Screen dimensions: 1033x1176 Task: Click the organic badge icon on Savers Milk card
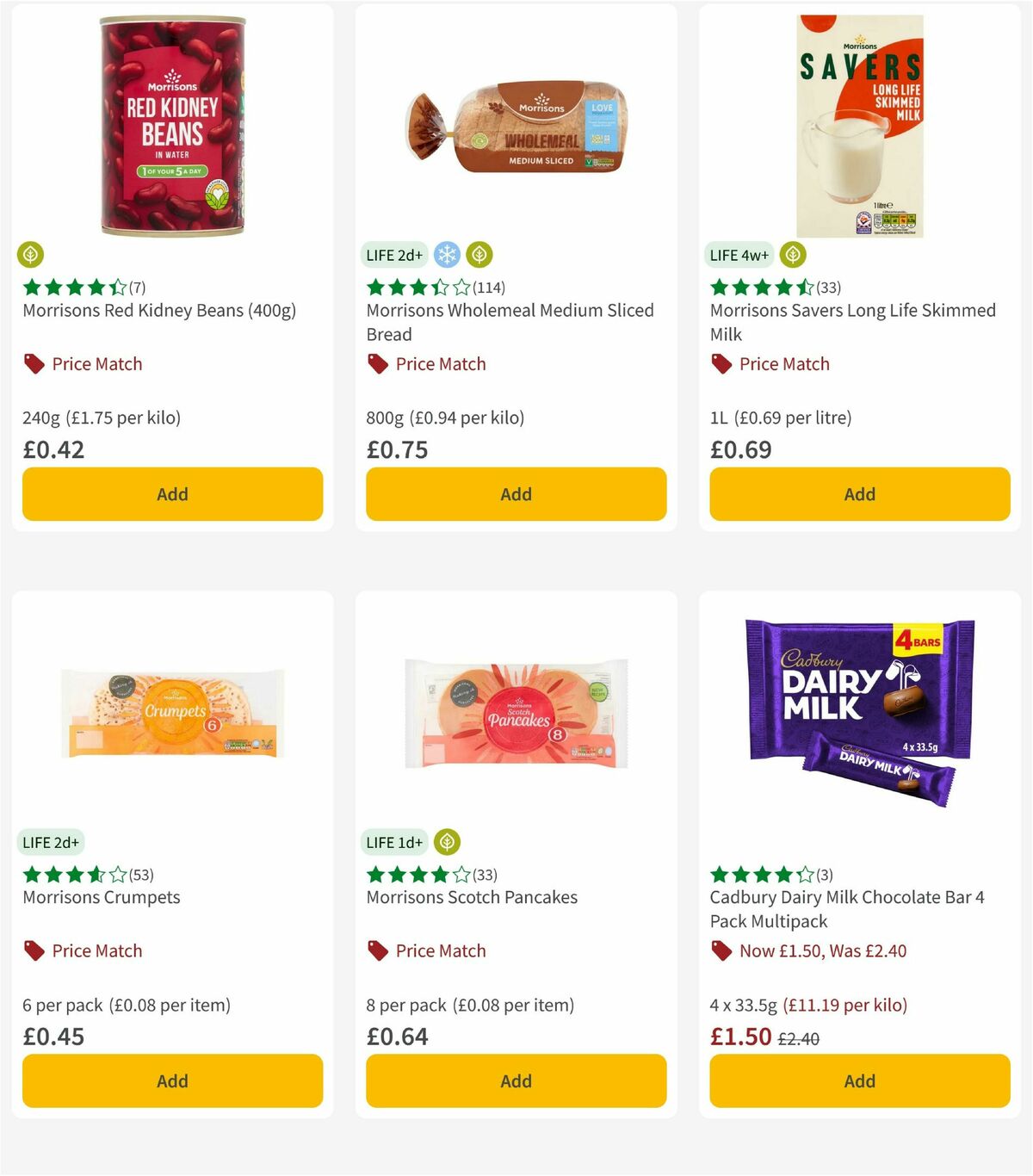point(792,255)
